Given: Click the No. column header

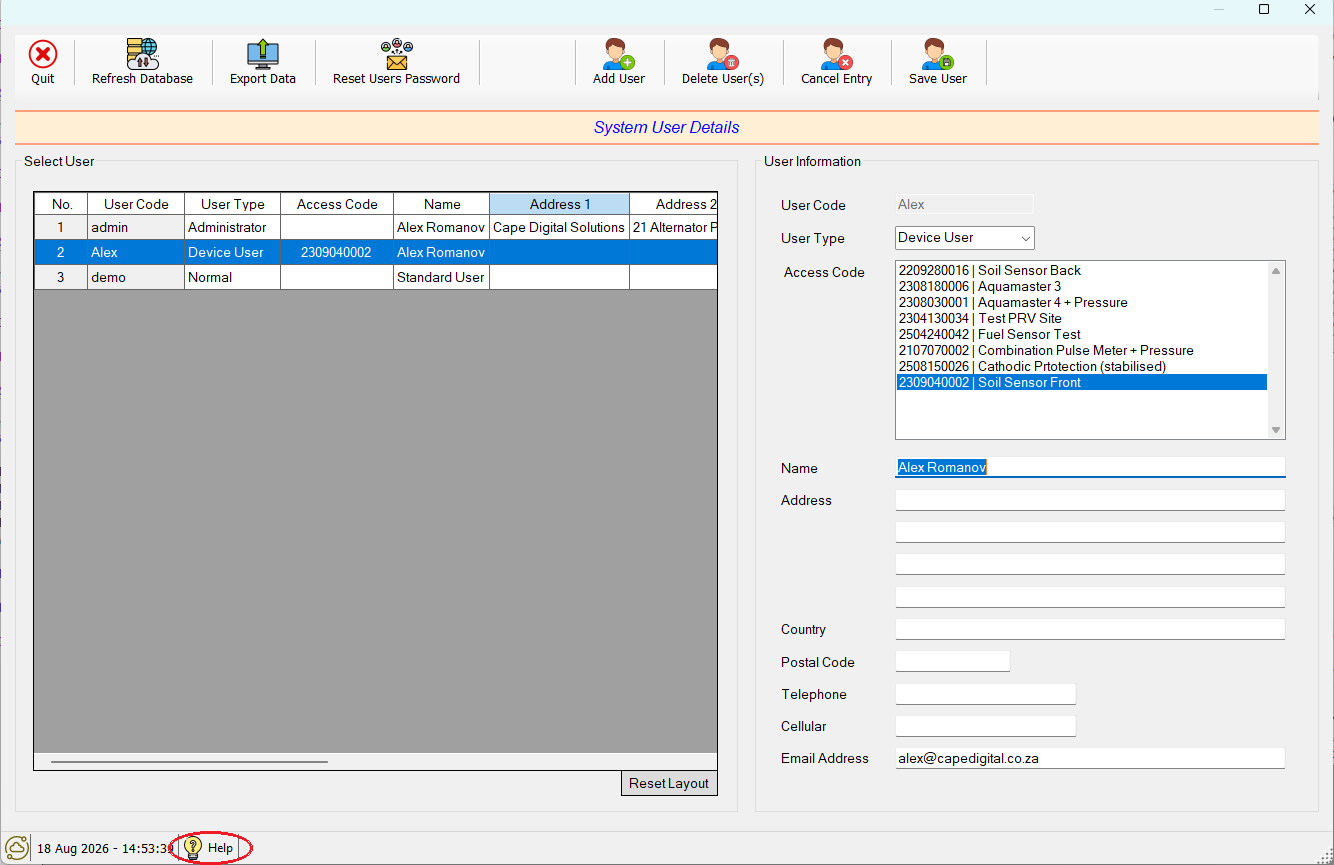Looking at the screenshot, I should point(62,204).
